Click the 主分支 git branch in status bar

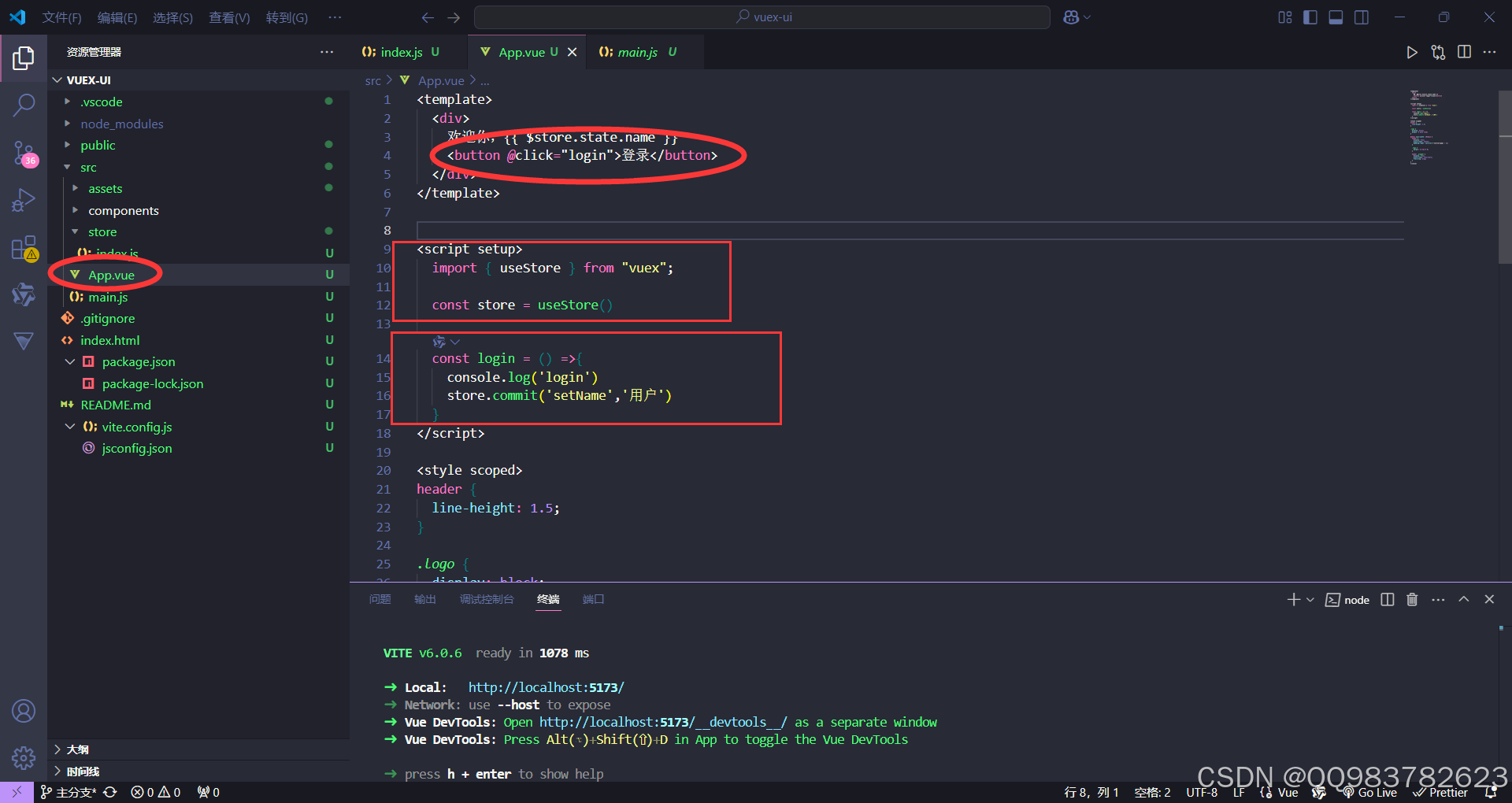point(69,792)
